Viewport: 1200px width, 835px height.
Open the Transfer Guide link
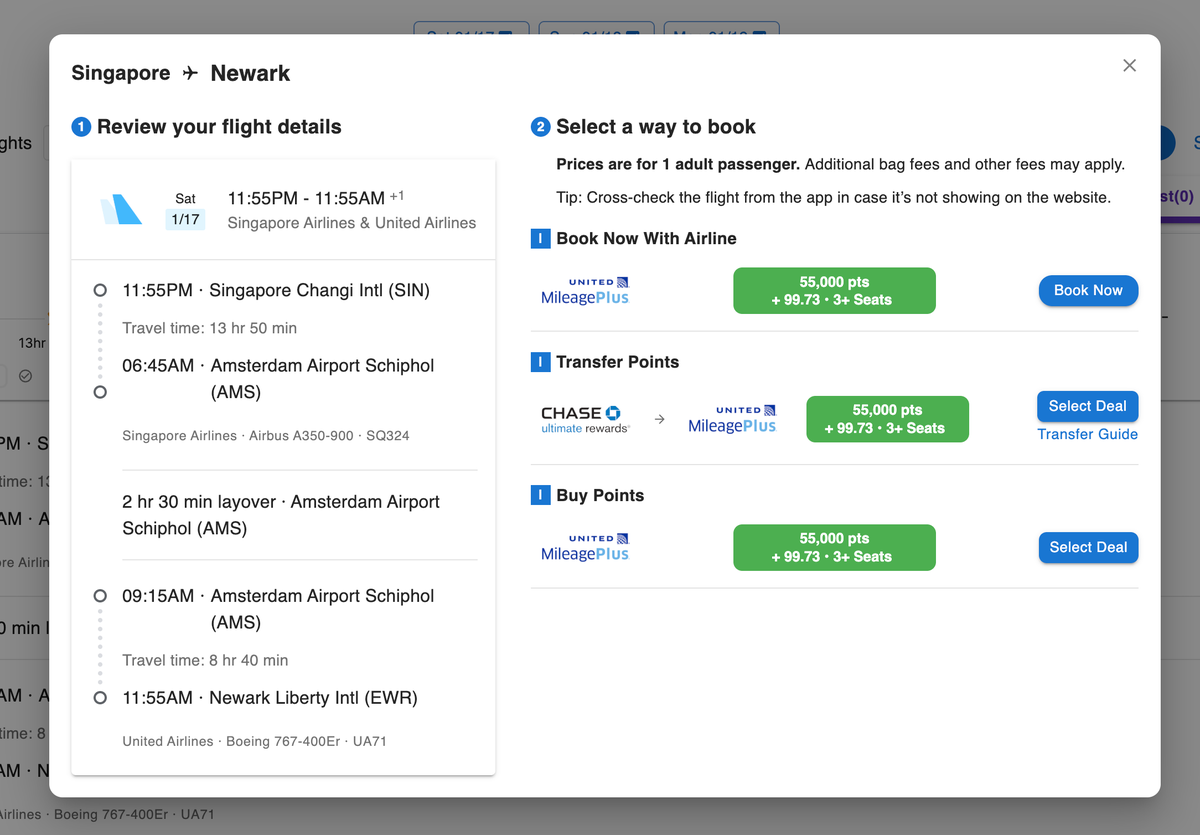(x=1087, y=434)
